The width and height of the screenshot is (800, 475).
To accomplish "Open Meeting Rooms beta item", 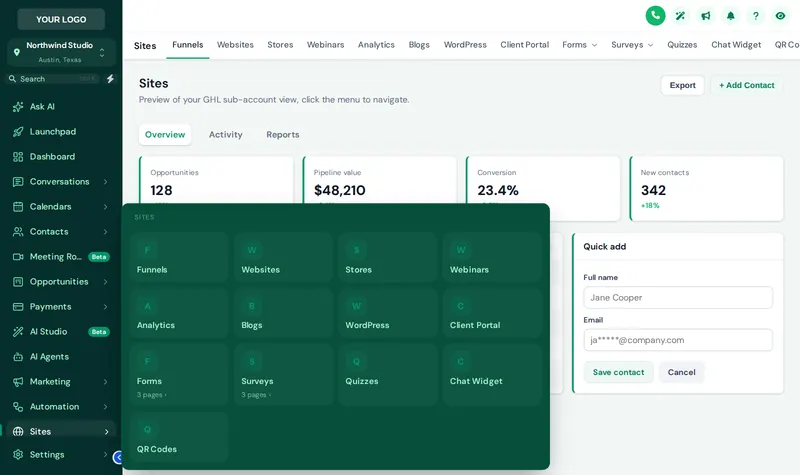I will [61, 257].
